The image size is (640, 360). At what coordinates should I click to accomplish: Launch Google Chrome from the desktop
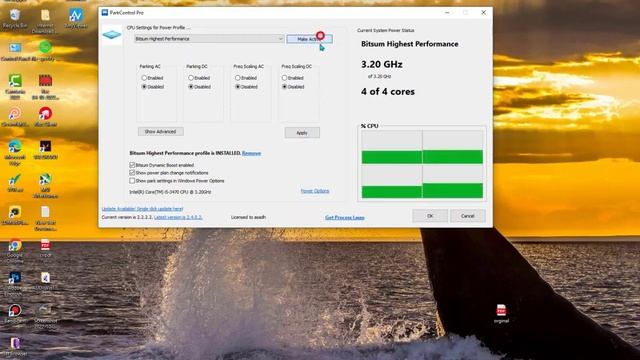[15, 249]
